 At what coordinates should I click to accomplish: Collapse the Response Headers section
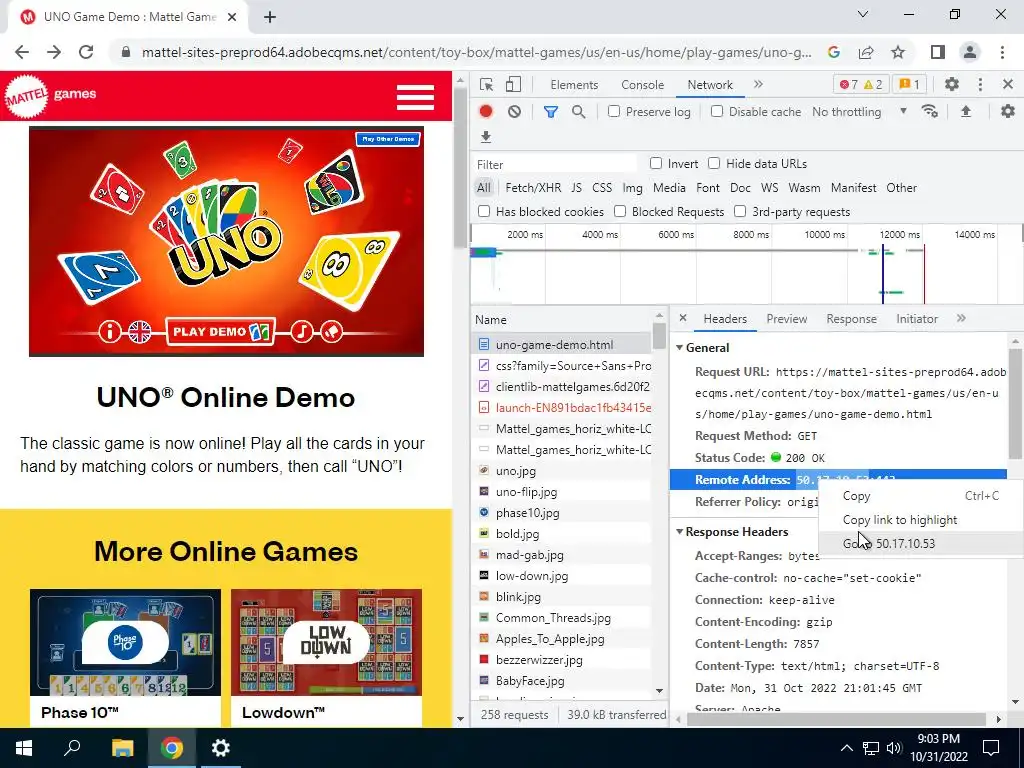[x=680, y=532]
